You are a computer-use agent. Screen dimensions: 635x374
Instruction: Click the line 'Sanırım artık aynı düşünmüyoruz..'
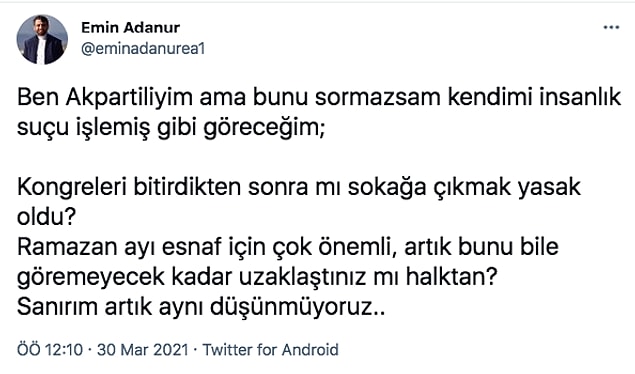click(201, 307)
